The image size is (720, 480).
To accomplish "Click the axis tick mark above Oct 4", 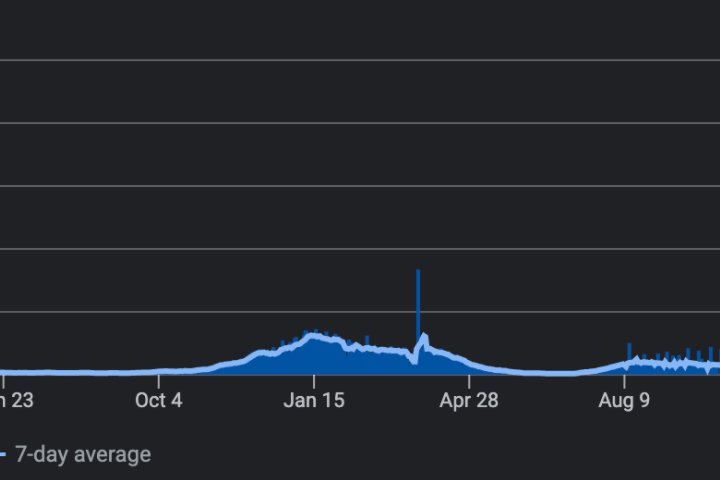I will [159, 380].
